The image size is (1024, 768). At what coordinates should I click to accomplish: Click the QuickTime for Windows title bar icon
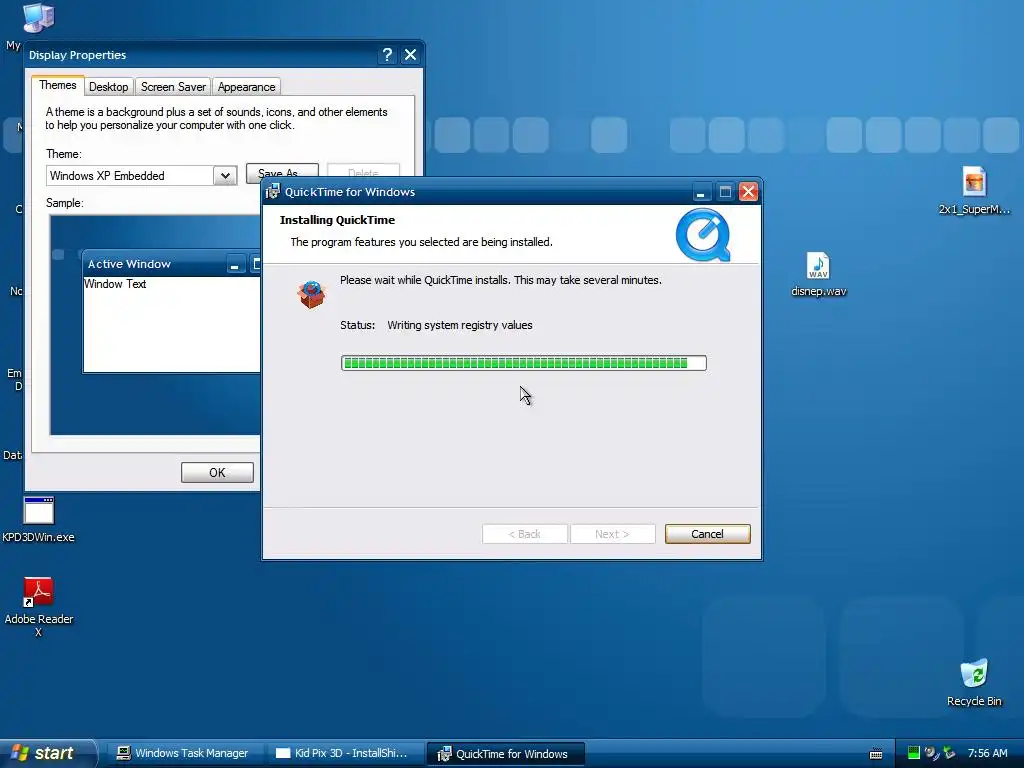273,192
